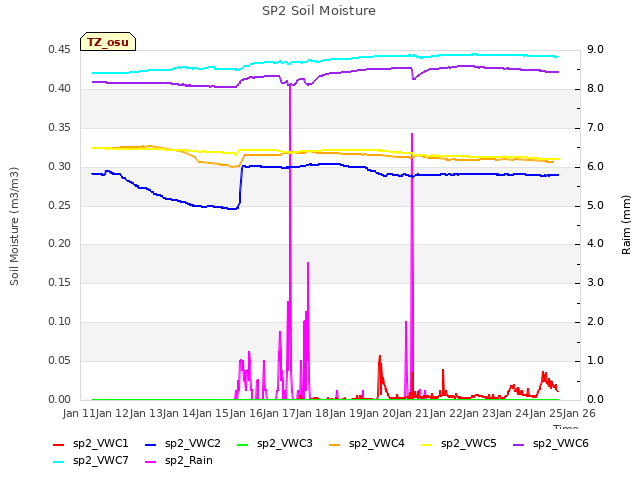Screen dimensions: 640x480
Task: Click the magenta sp2_Rain legend swatch
Action: tap(151, 462)
